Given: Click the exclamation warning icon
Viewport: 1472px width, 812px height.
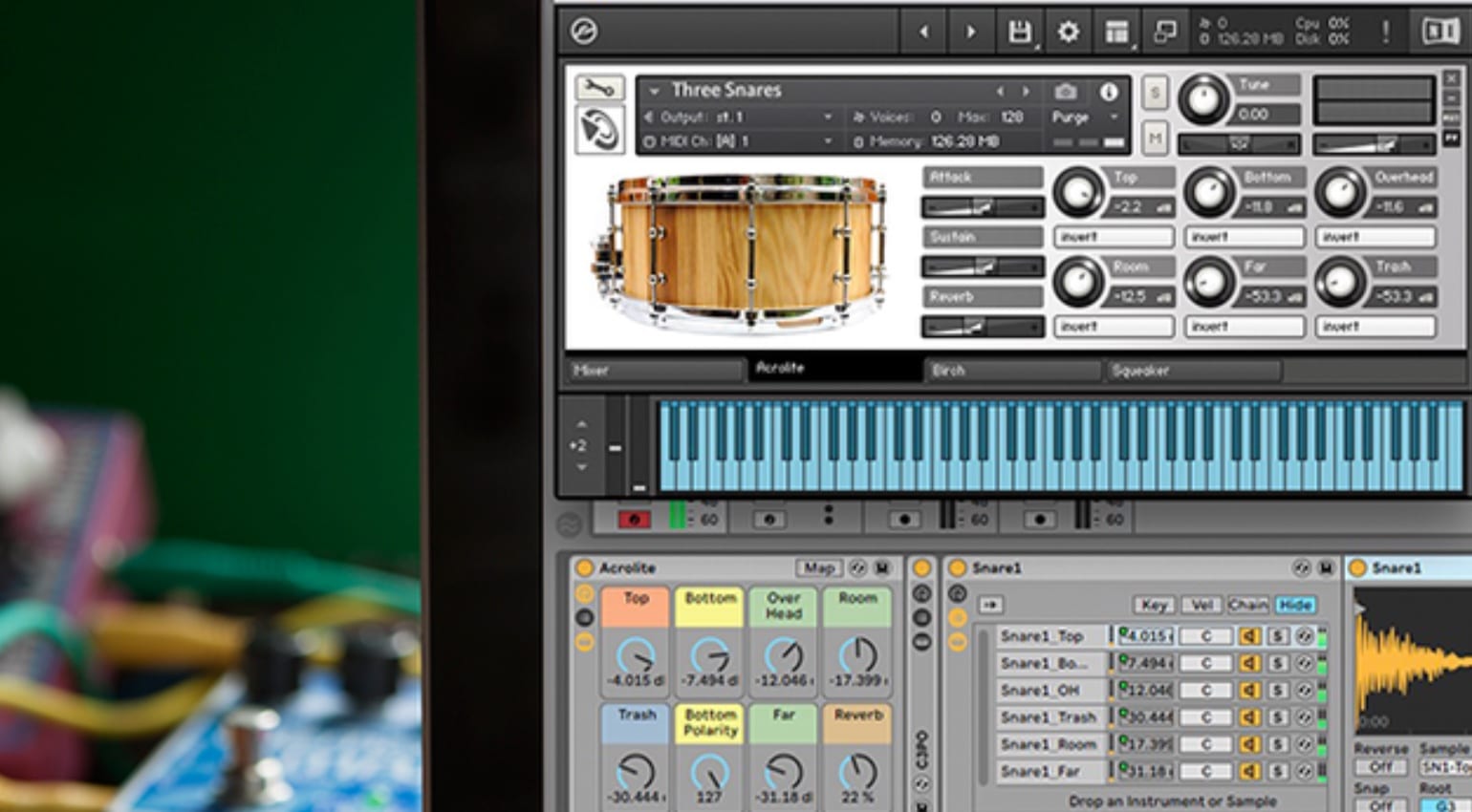Looking at the screenshot, I should tap(1385, 32).
